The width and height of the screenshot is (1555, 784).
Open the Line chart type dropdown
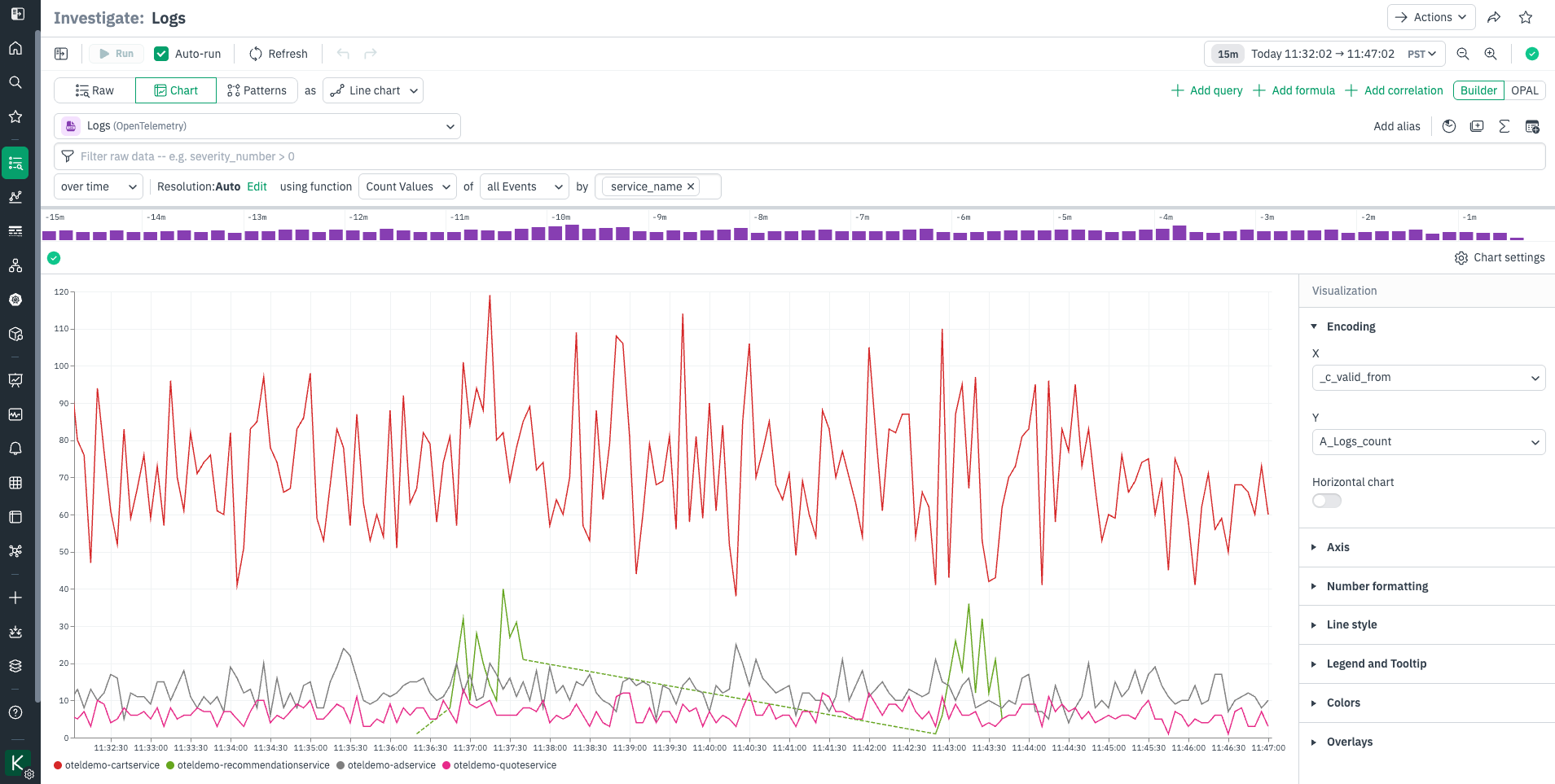373,90
